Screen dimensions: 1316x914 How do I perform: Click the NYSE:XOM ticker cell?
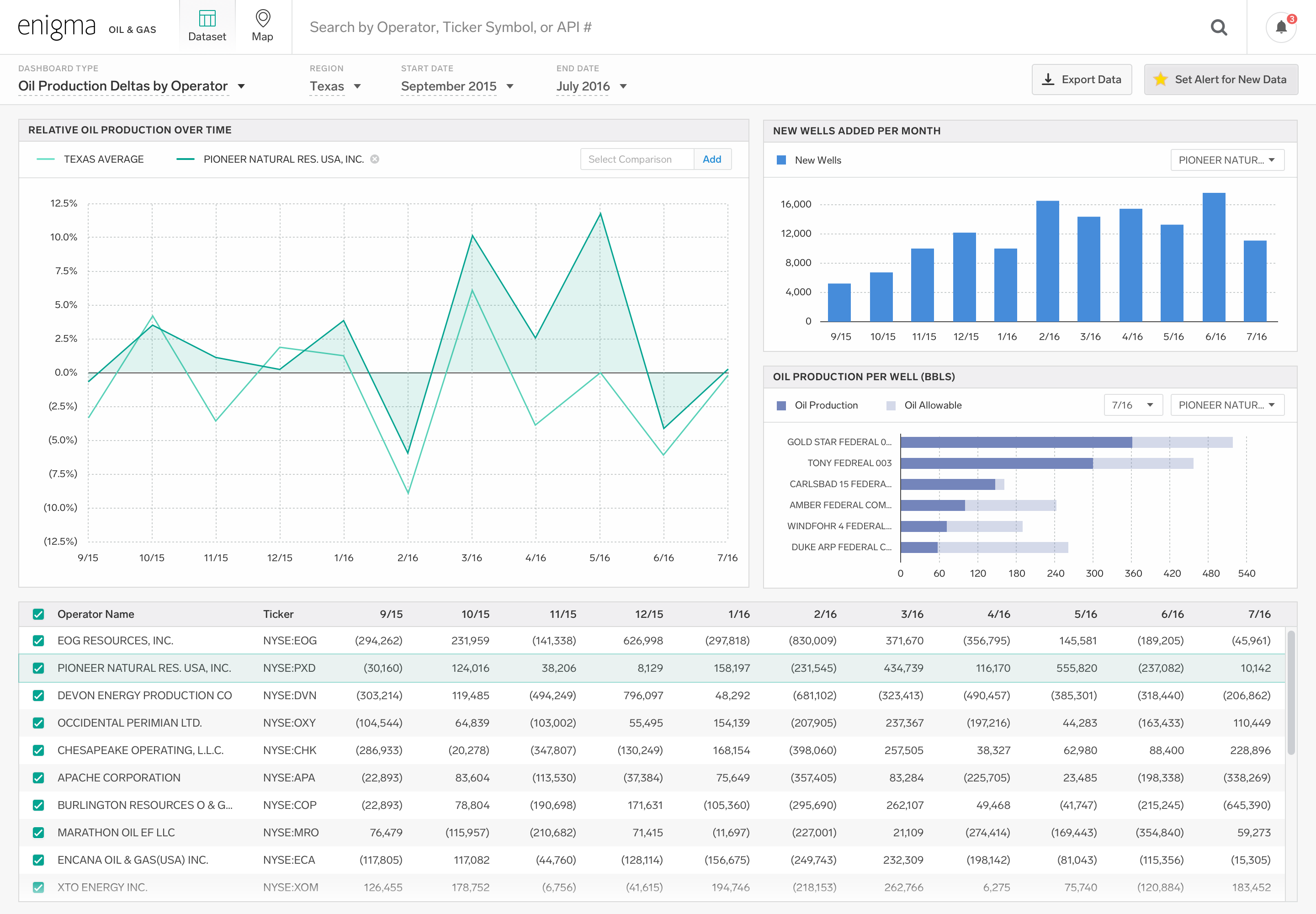(x=290, y=887)
